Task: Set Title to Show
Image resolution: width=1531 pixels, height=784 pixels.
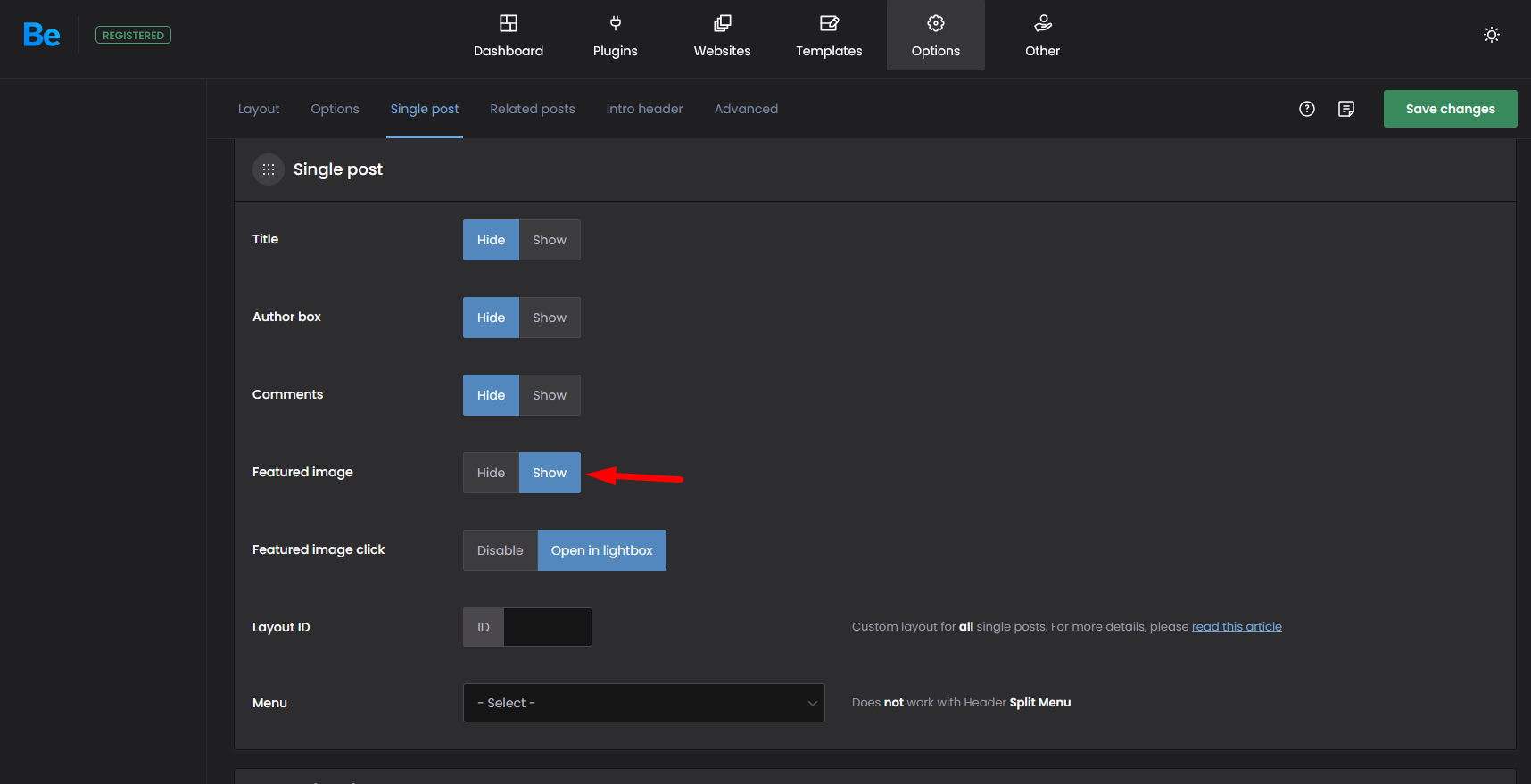Action: (550, 240)
